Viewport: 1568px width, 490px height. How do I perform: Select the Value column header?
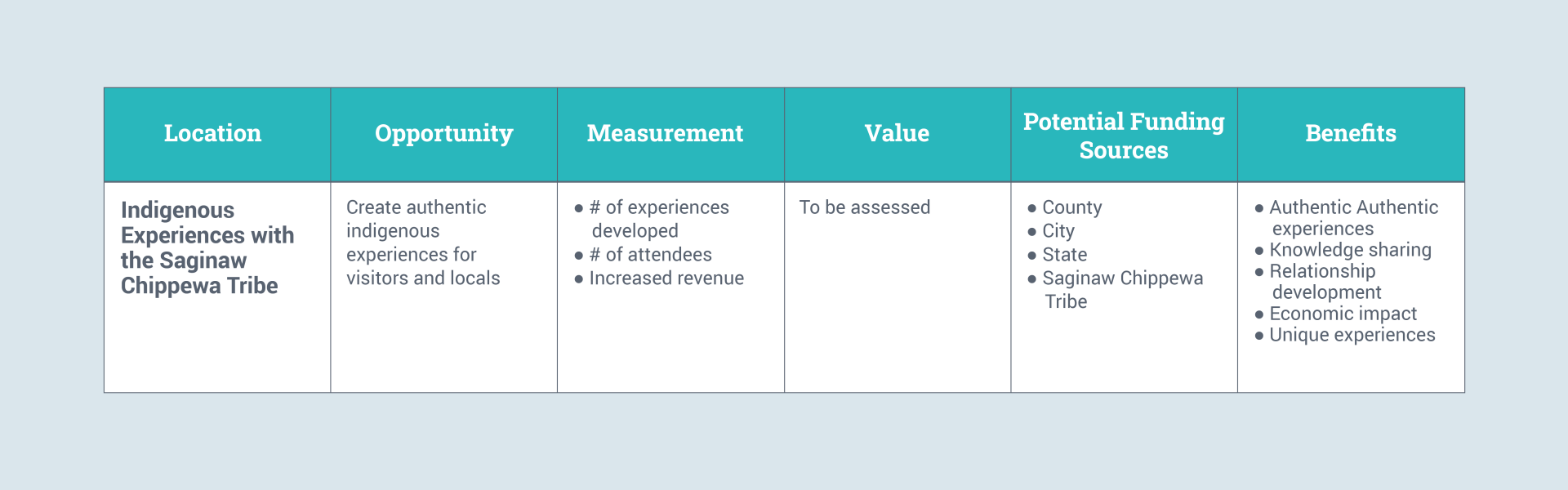[x=897, y=134]
